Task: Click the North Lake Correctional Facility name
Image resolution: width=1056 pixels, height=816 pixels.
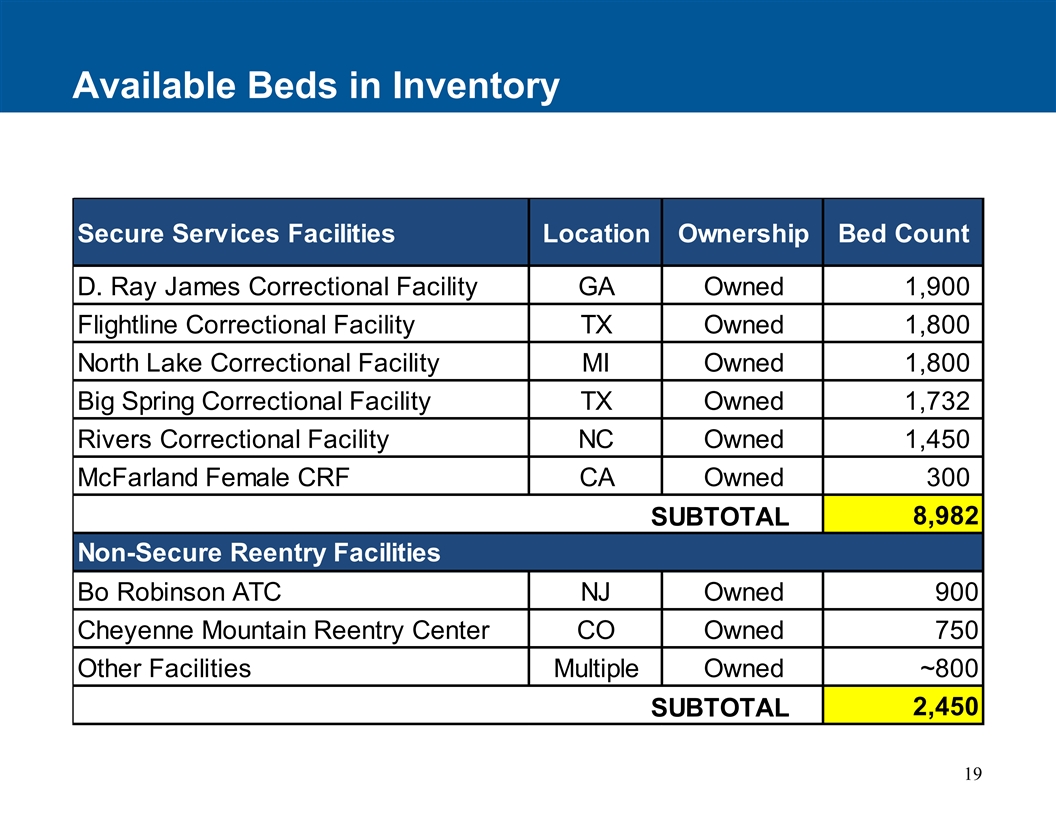Action: click(x=258, y=363)
